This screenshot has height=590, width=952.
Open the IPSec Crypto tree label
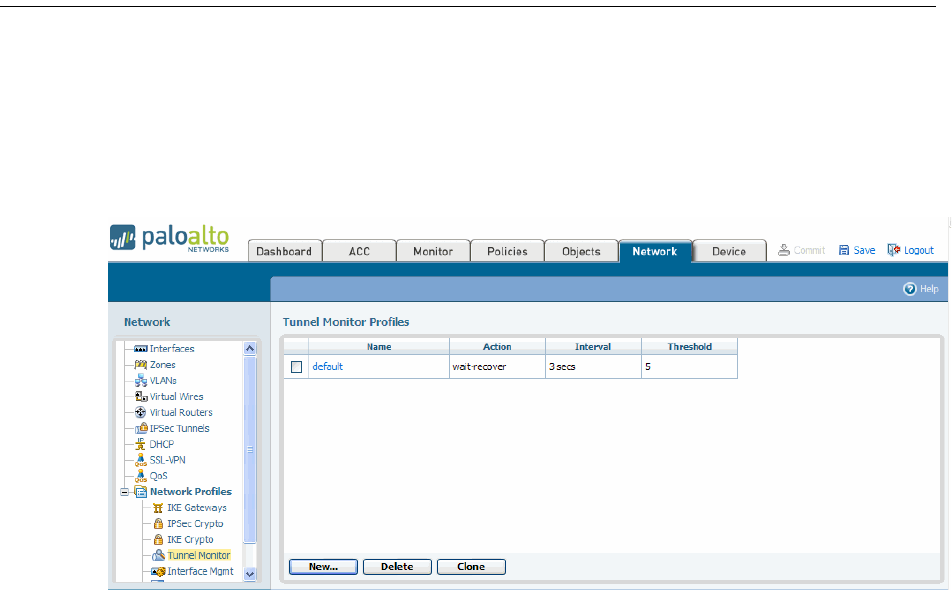click(x=195, y=523)
